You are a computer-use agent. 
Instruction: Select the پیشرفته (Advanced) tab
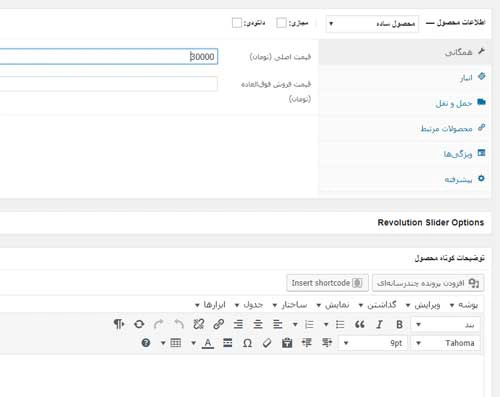[x=404, y=180]
